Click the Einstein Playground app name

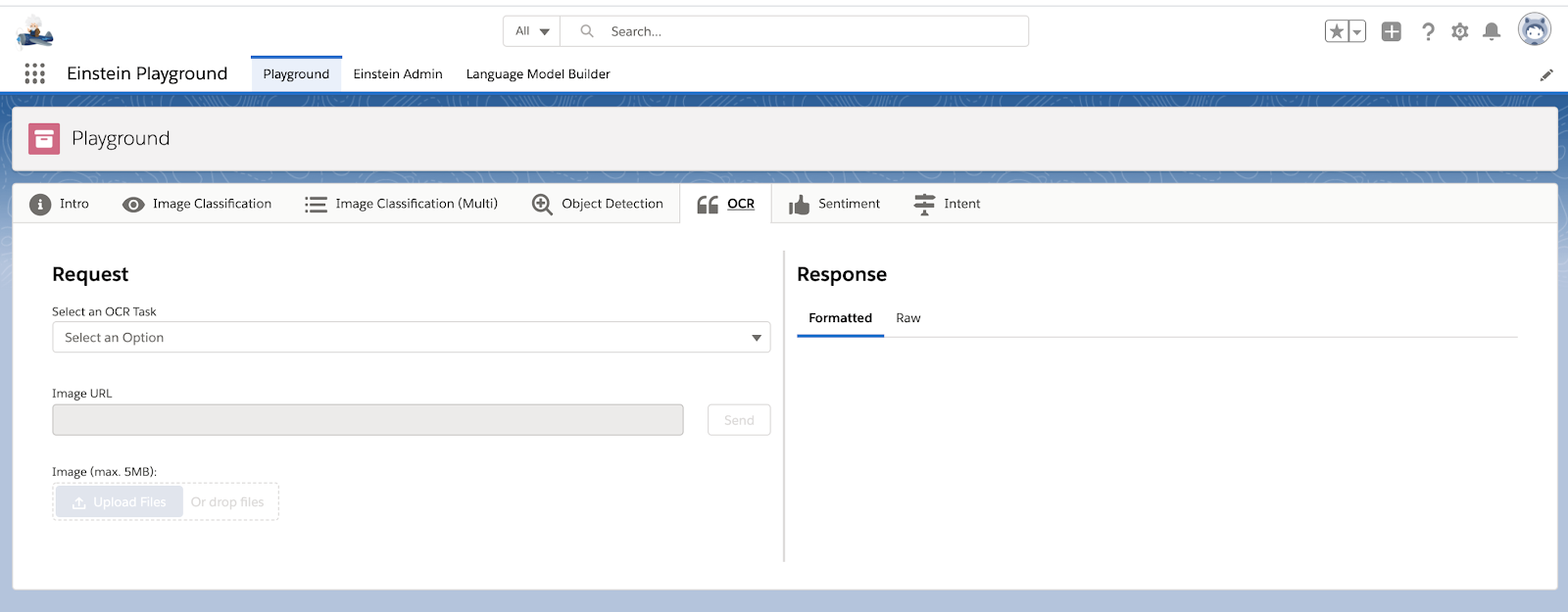[147, 73]
